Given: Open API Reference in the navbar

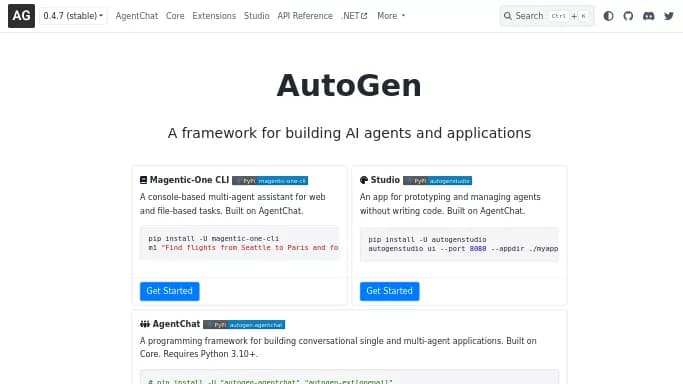Looking at the screenshot, I should 305,16.
